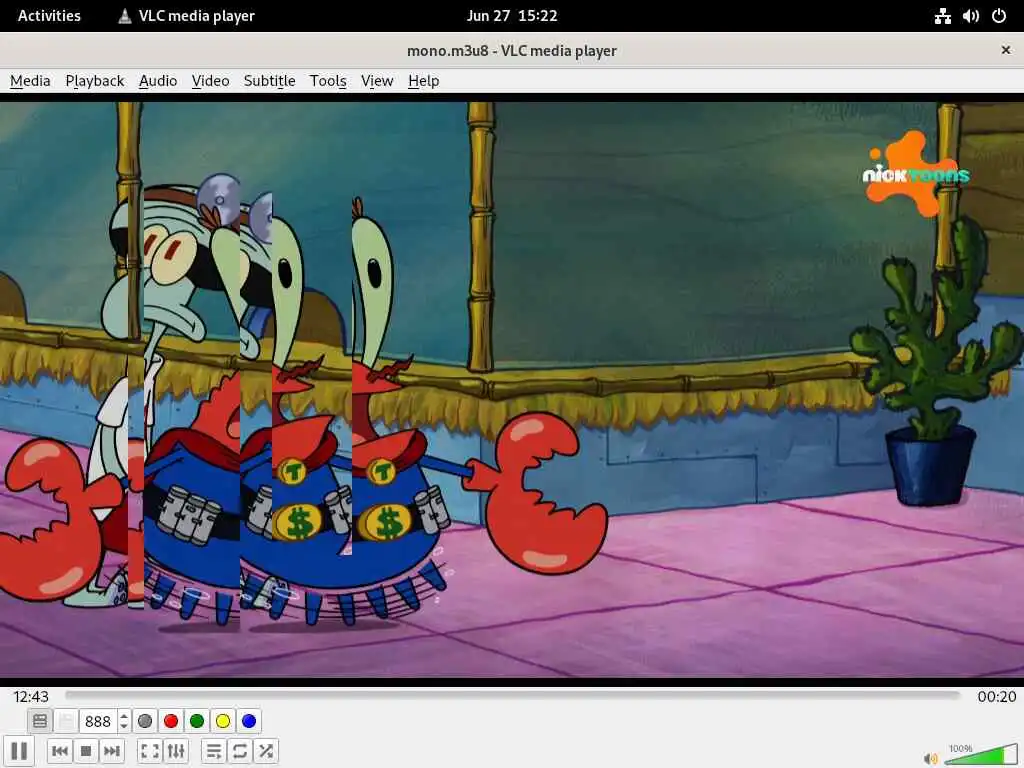Screen dimensions: 1024x768
Task: Click the green teletext button
Action: click(x=197, y=721)
